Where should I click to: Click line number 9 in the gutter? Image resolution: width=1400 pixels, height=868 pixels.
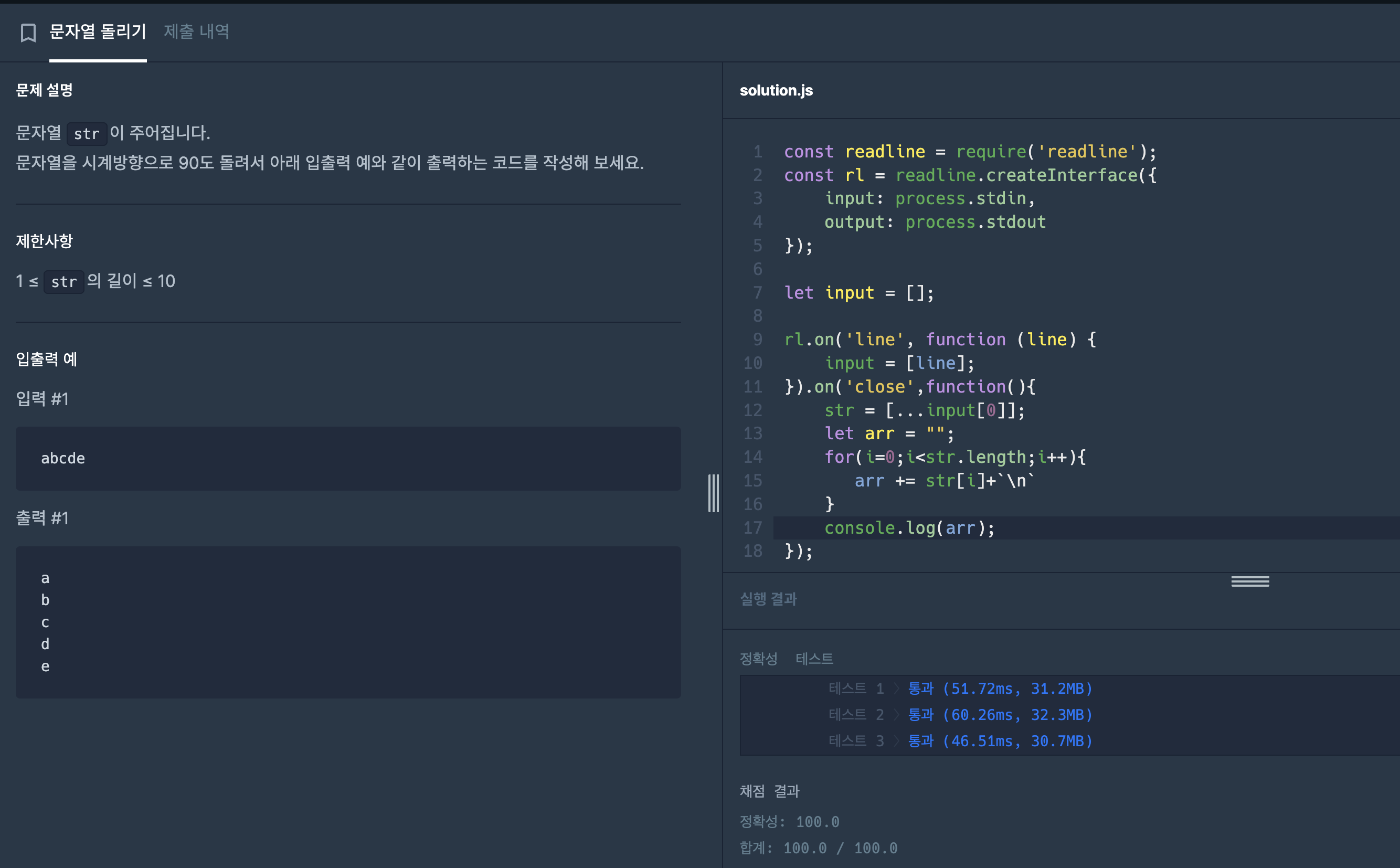coord(758,340)
